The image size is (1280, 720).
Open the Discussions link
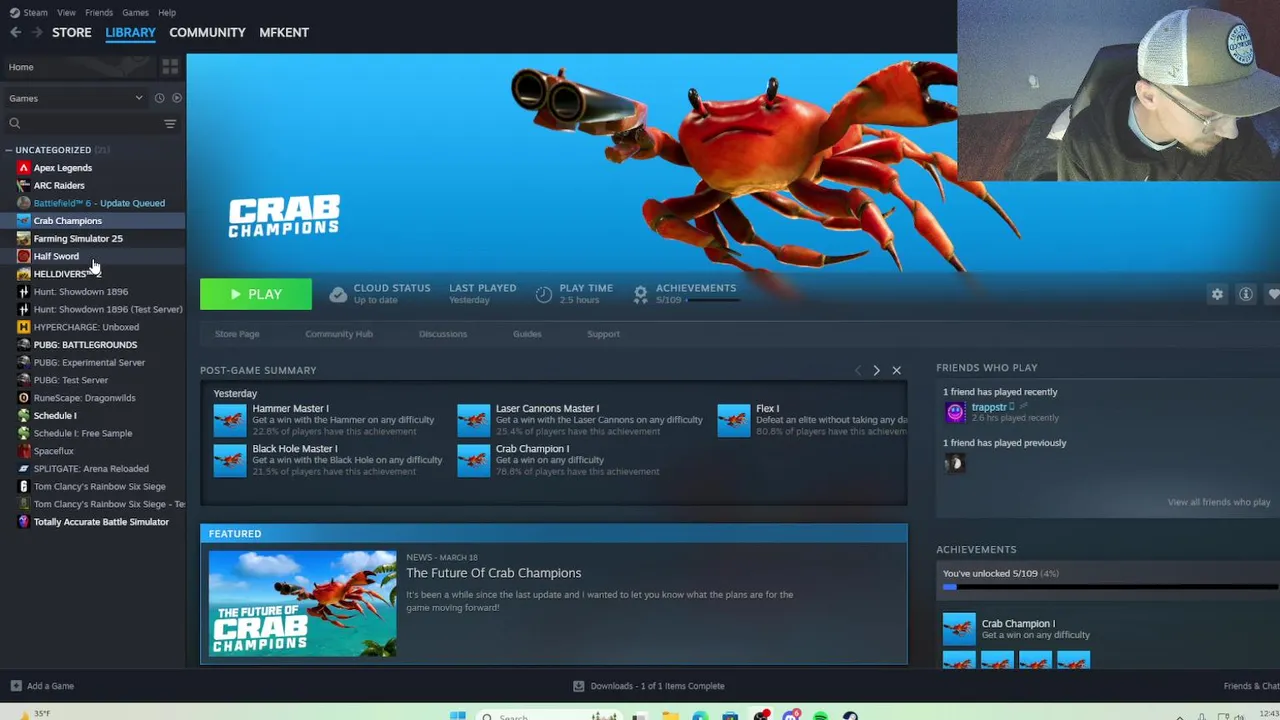pos(443,334)
